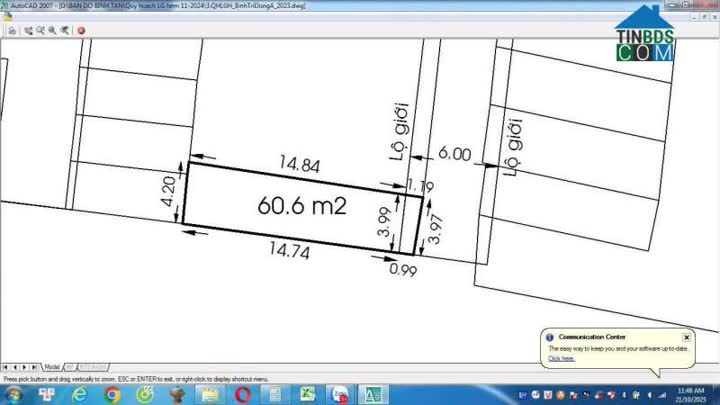Open Internet Explorer from taskbar
The height and width of the screenshot is (405, 720).
[x=79, y=394]
